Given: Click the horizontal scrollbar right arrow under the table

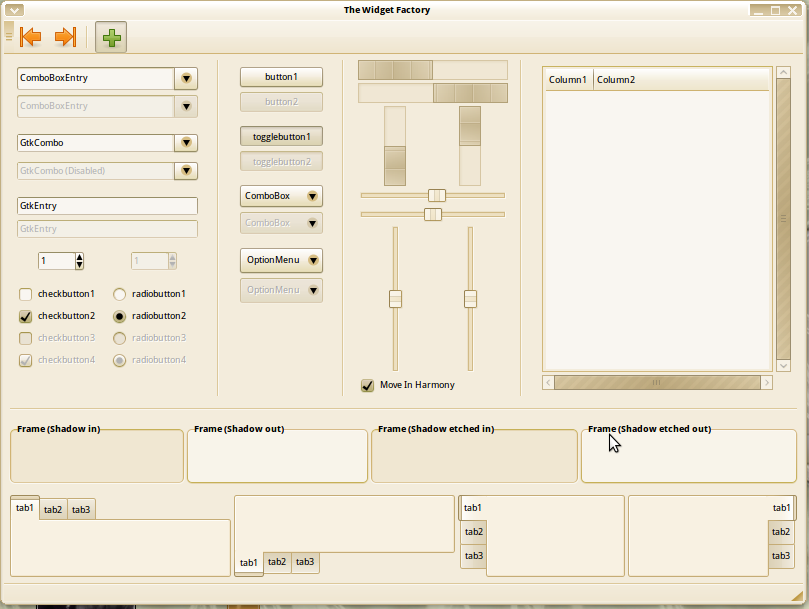Looking at the screenshot, I should (x=766, y=382).
